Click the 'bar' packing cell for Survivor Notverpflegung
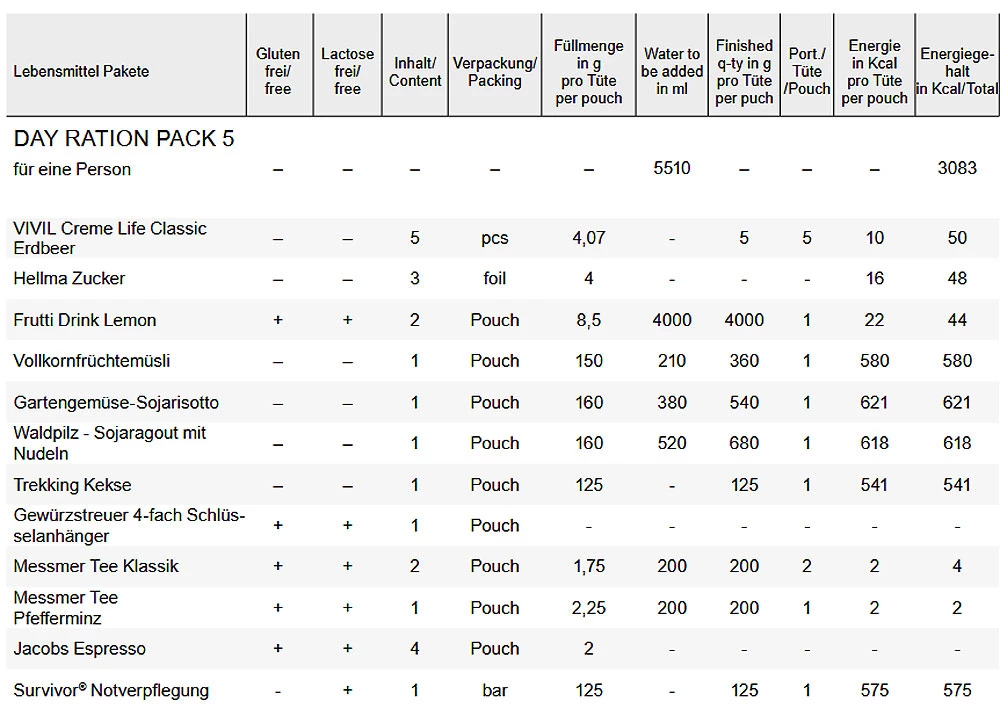 495,690
